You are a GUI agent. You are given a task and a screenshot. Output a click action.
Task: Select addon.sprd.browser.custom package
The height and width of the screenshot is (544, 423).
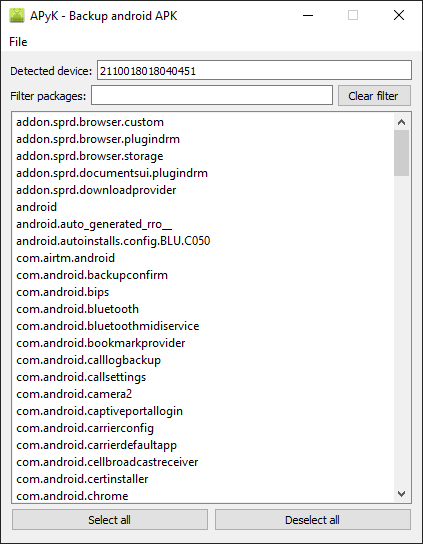click(x=203, y=122)
